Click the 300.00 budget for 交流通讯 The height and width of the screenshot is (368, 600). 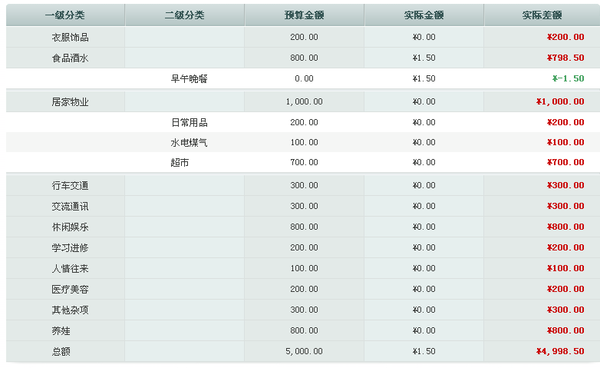(304, 206)
